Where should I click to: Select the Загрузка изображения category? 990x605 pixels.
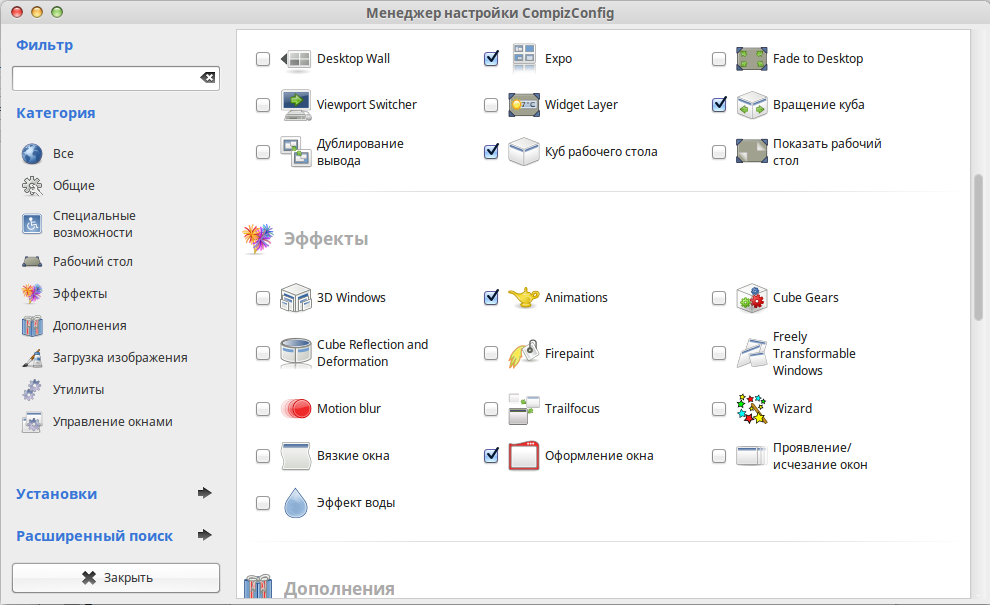[119, 358]
